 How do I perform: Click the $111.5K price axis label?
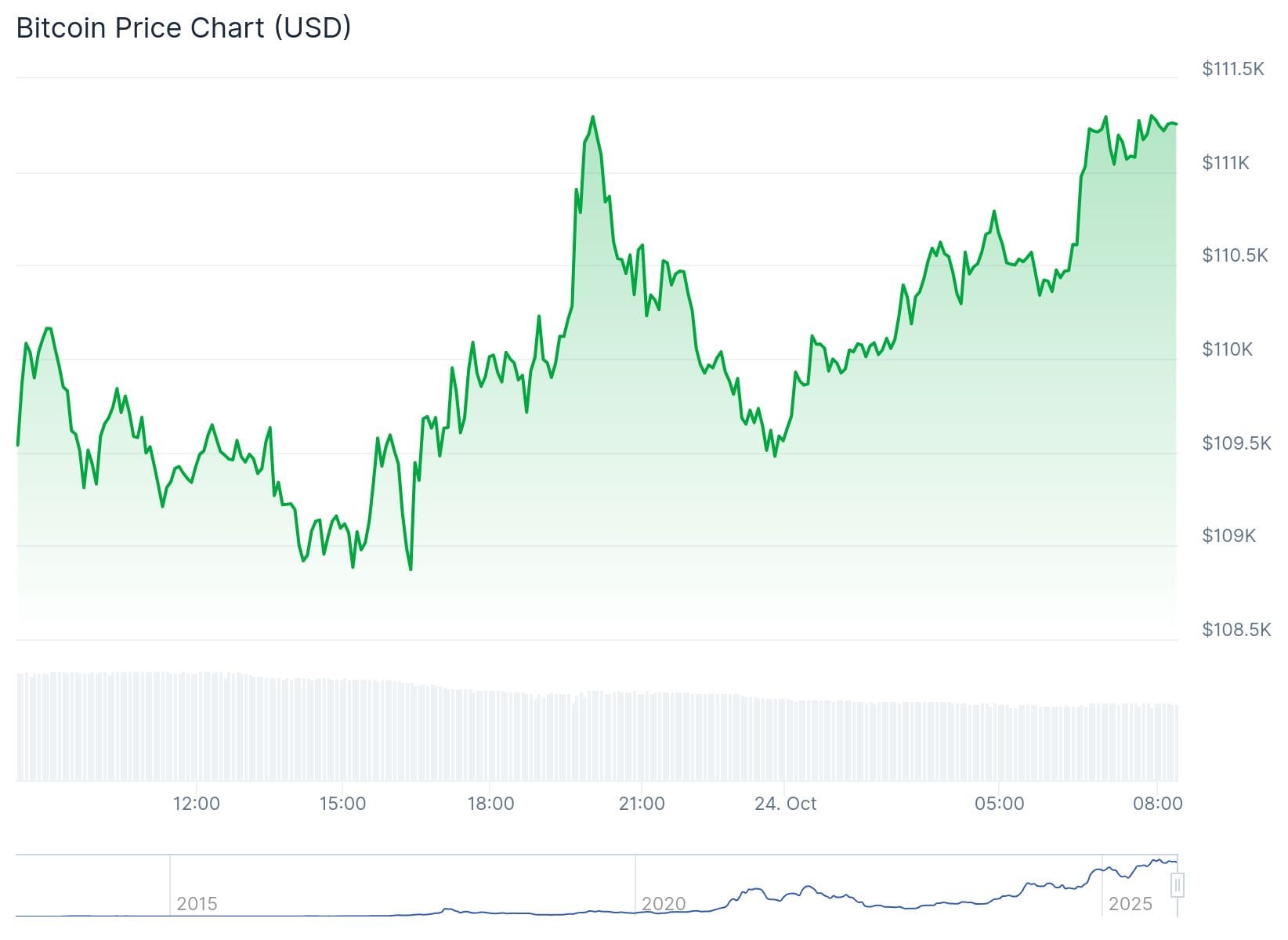[x=1233, y=69]
